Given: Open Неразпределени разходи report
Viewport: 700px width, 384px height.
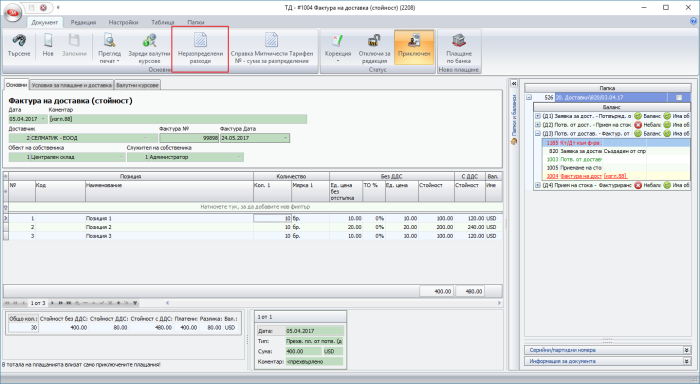Looking at the screenshot, I should 200,48.
